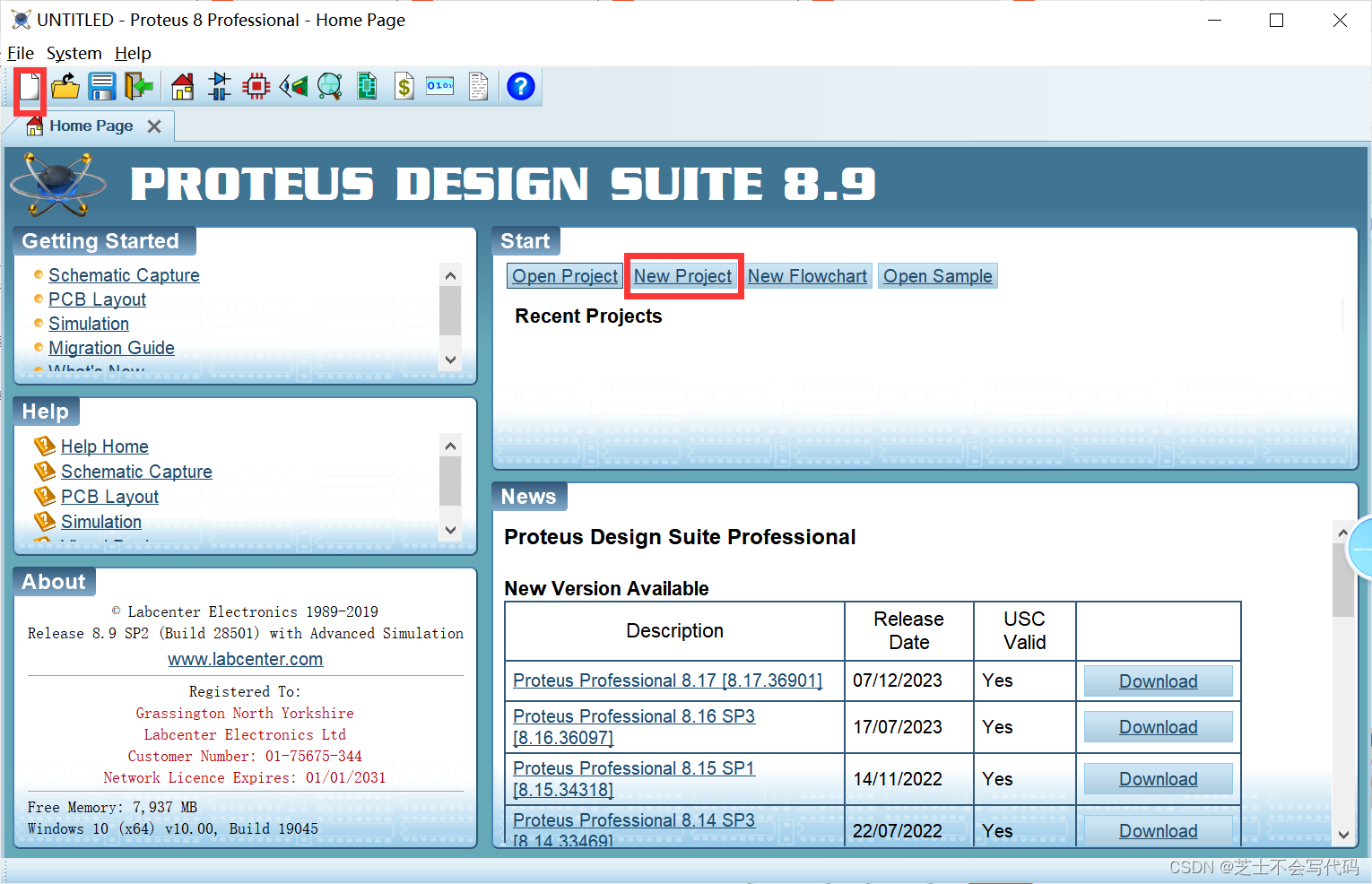Open the Source Code 0101 icon
This screenshot has width=1372, height=884.
(440, 86)
